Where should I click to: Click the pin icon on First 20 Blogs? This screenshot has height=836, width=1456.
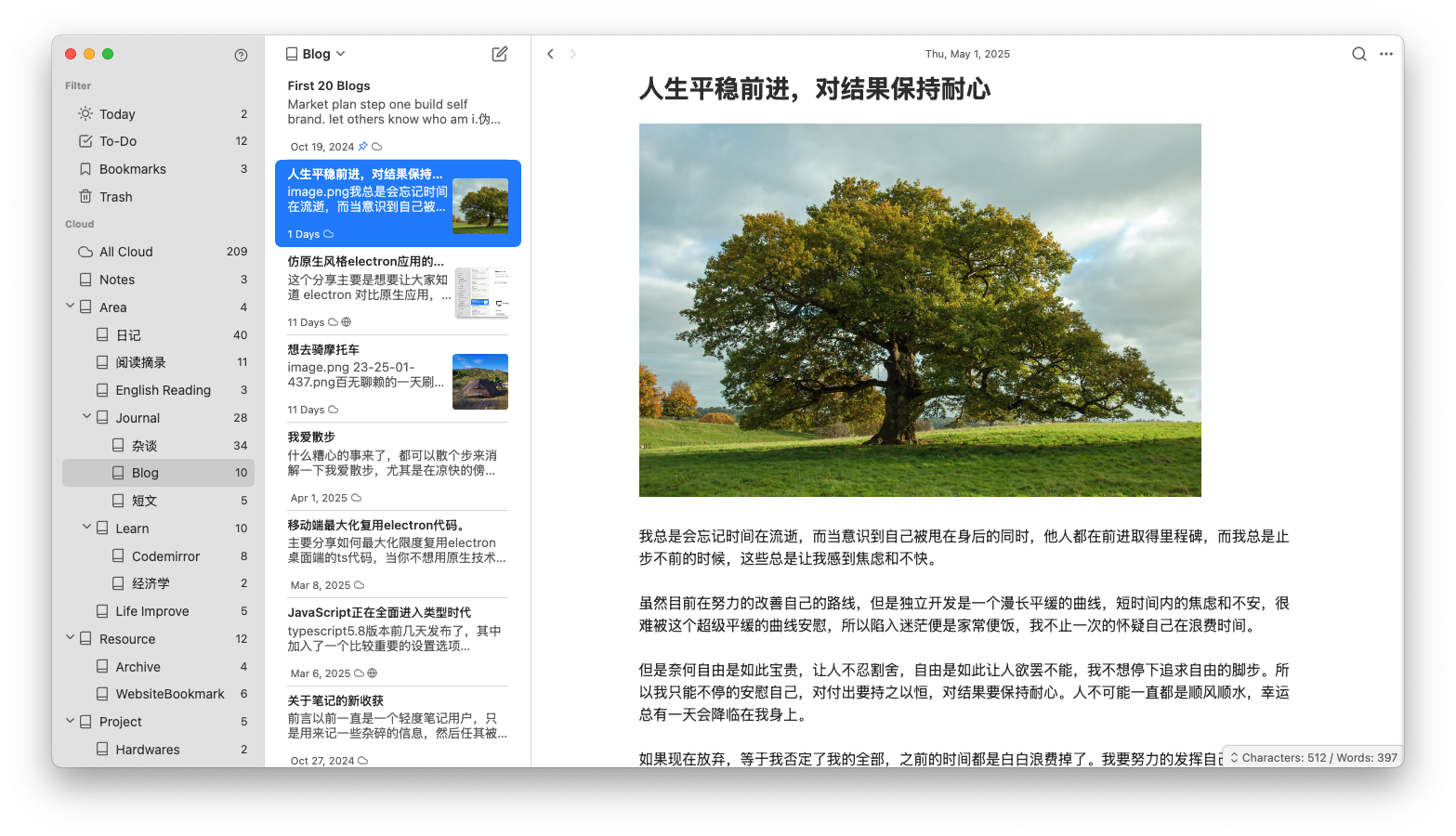click(362, 147)
